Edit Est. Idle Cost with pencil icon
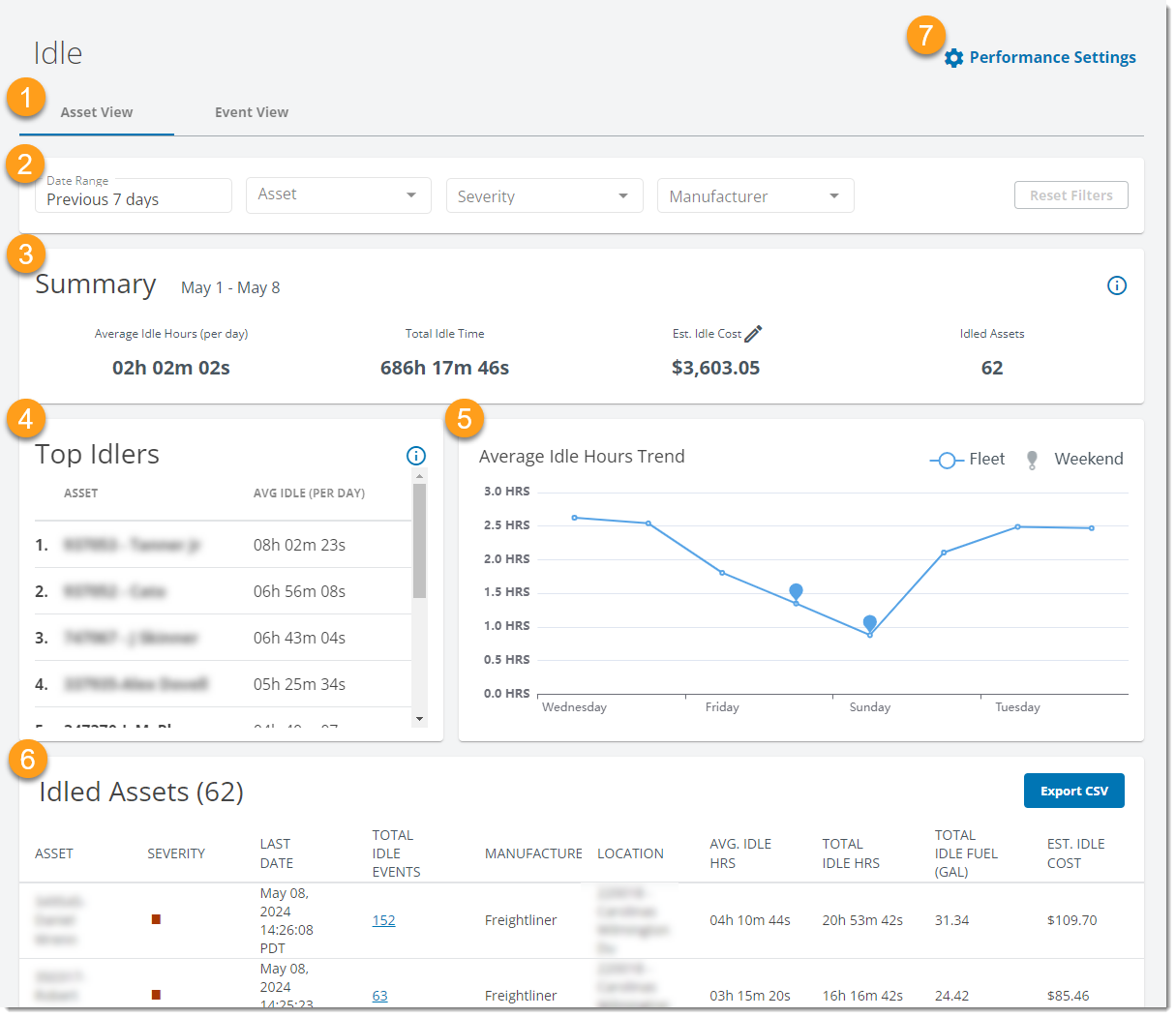 click(753, 334)
